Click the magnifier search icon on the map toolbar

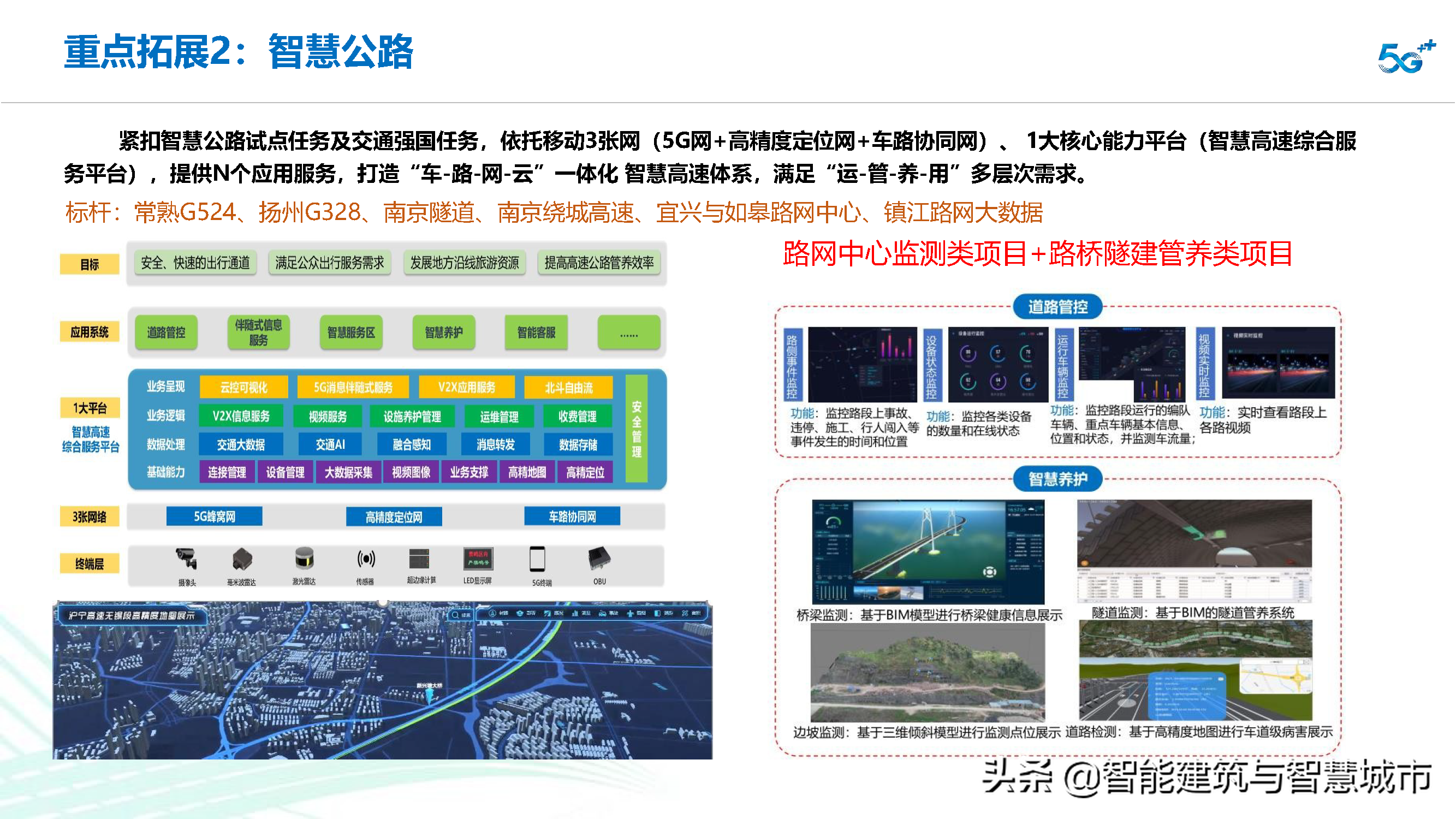[455, 615]
